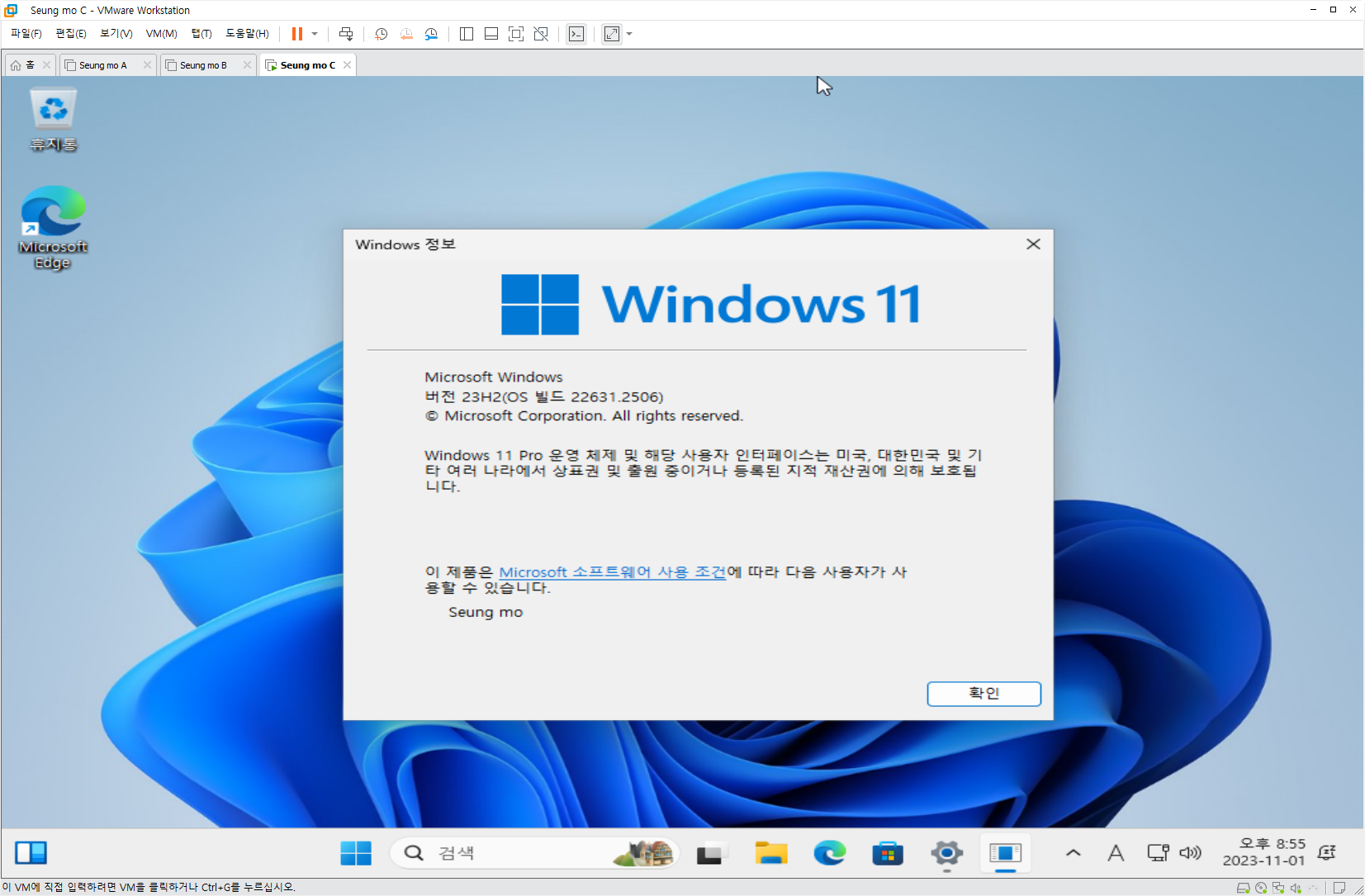Close the Seung mo C tab
The height and width of the screenshot is (896, 1365).
[x=347, y=65]
